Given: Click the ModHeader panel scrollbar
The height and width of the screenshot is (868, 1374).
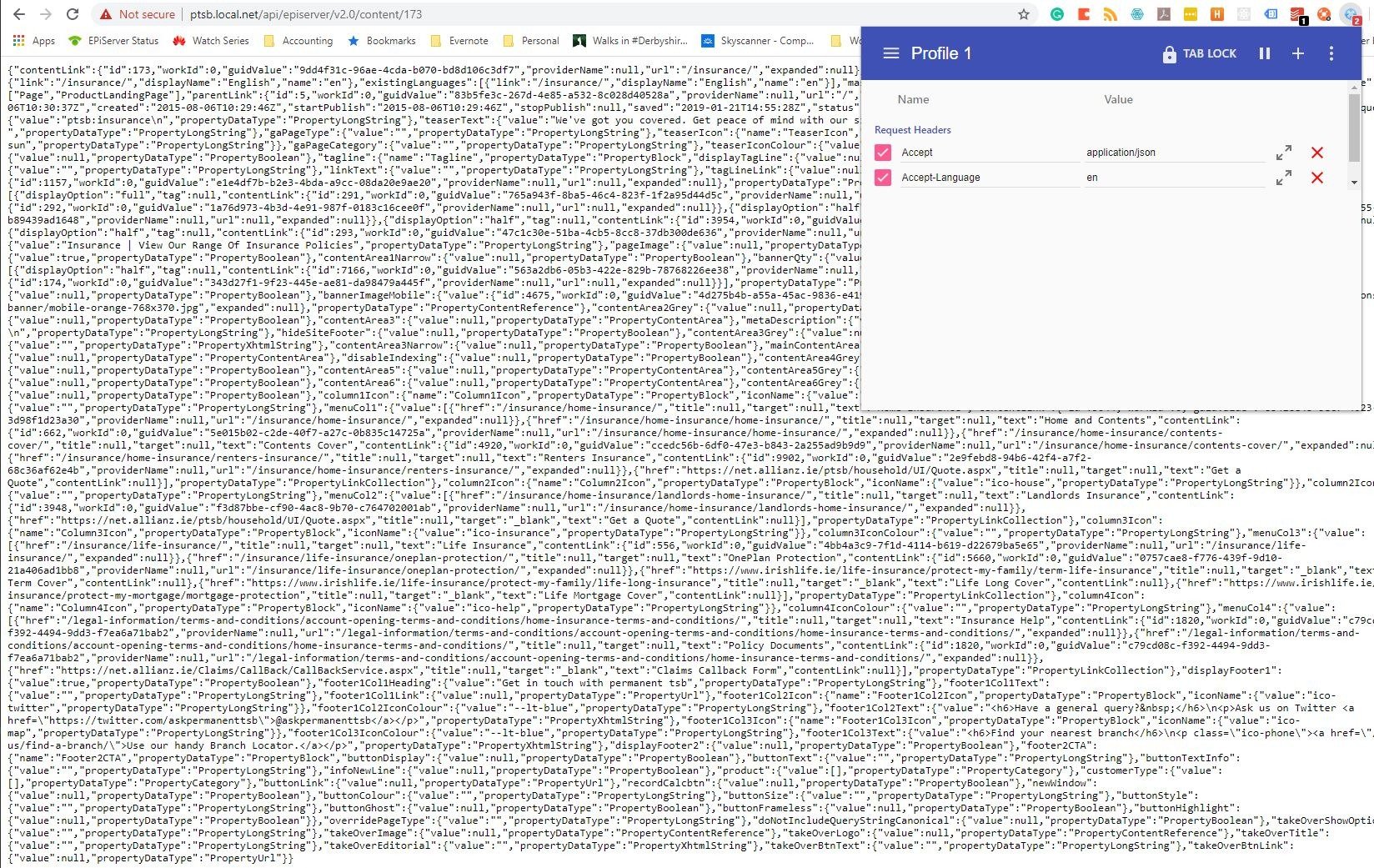Looking at the screenshot, I should coord(1354,127).
